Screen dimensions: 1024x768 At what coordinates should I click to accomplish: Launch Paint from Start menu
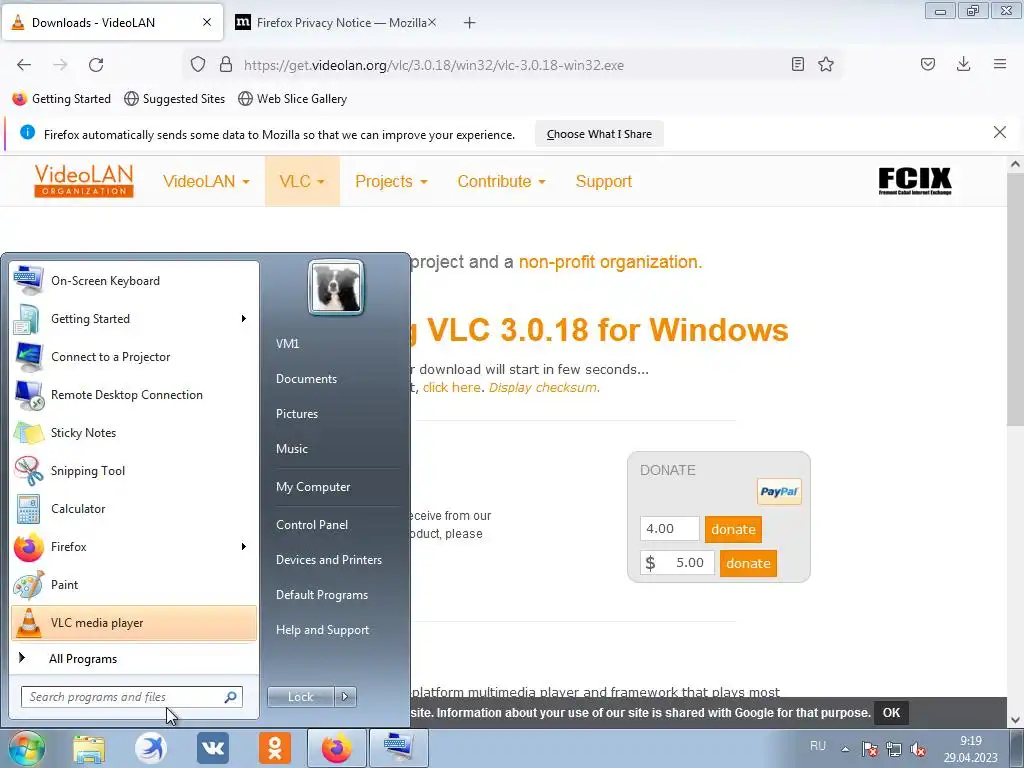point(134,584)
